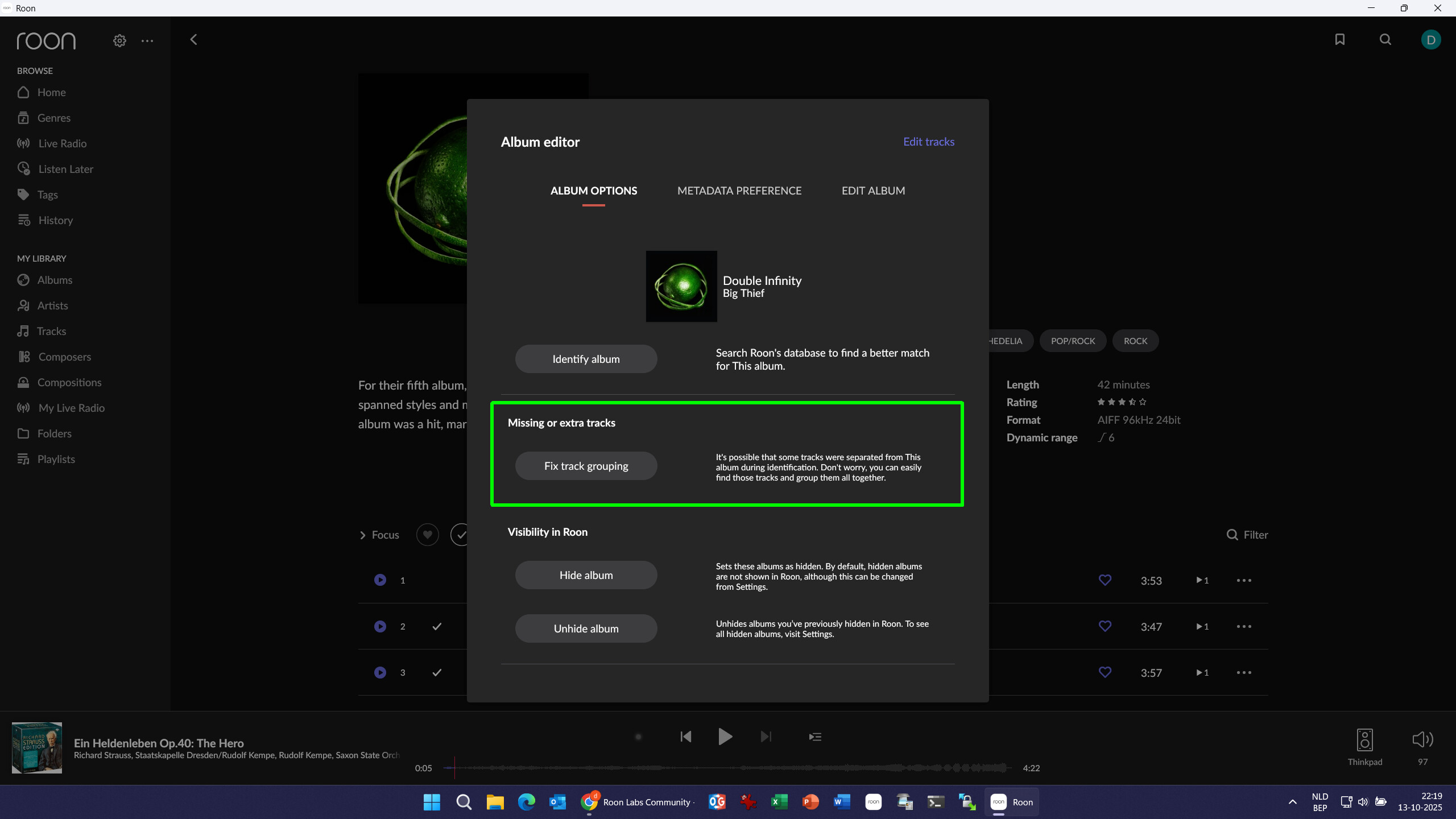Open the bookmarks icon in top bar

(x=1340, y=39)
